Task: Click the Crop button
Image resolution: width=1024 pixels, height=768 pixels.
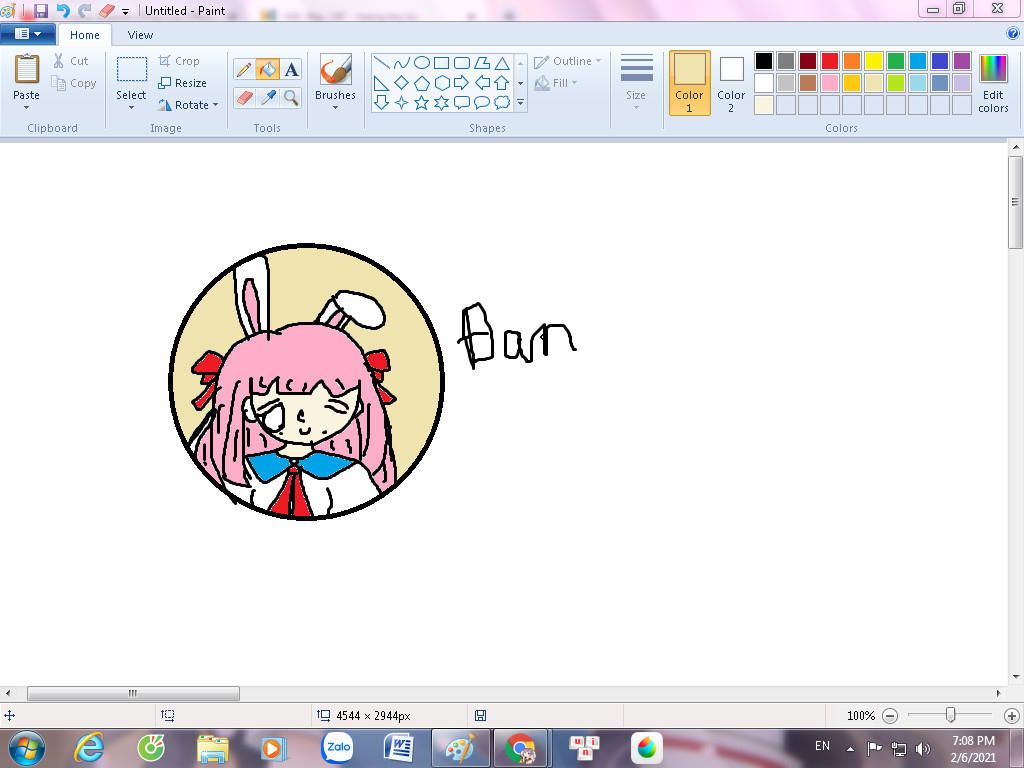Action: 179,61
